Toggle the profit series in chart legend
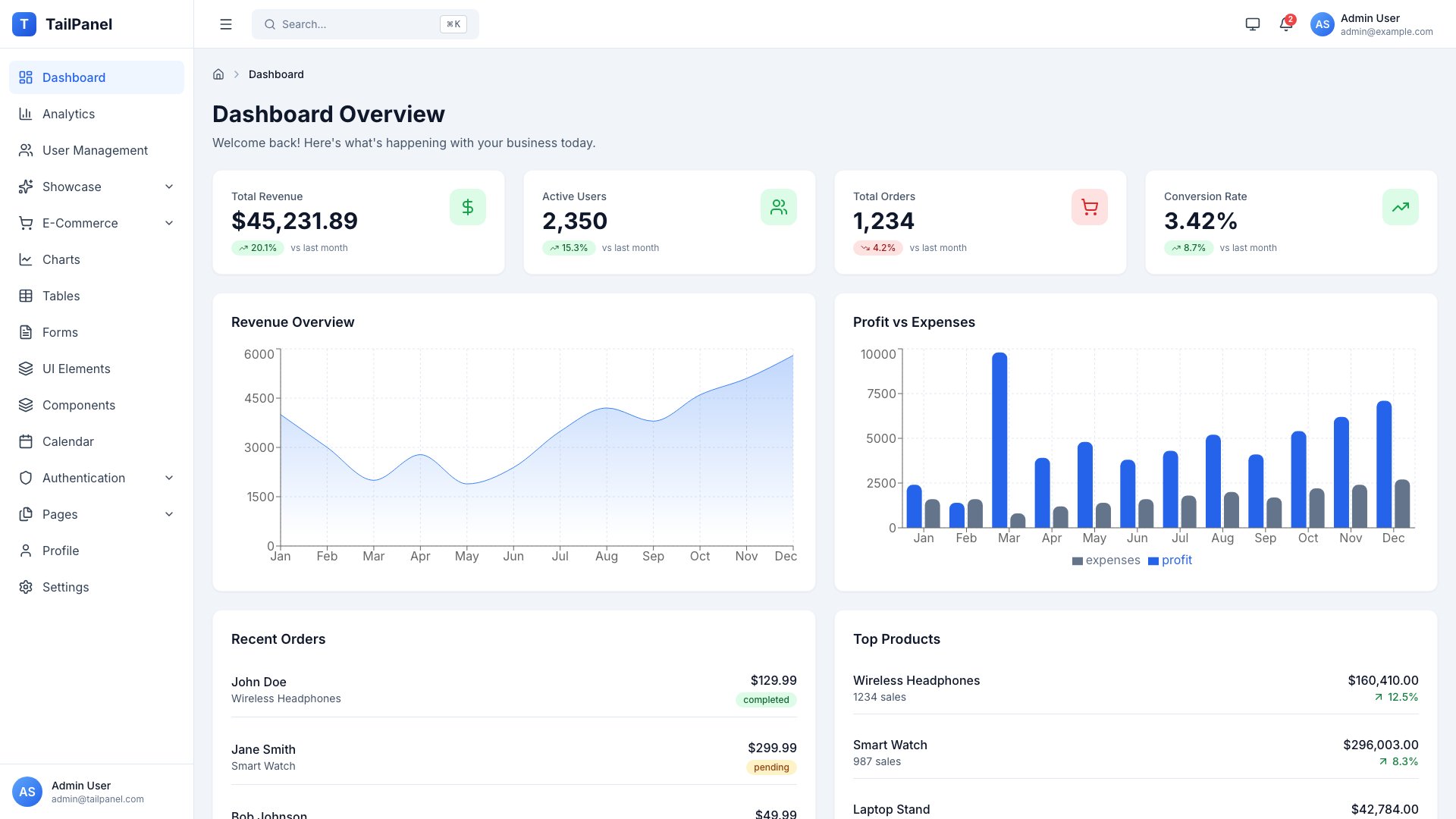 tap(1170, 560)
